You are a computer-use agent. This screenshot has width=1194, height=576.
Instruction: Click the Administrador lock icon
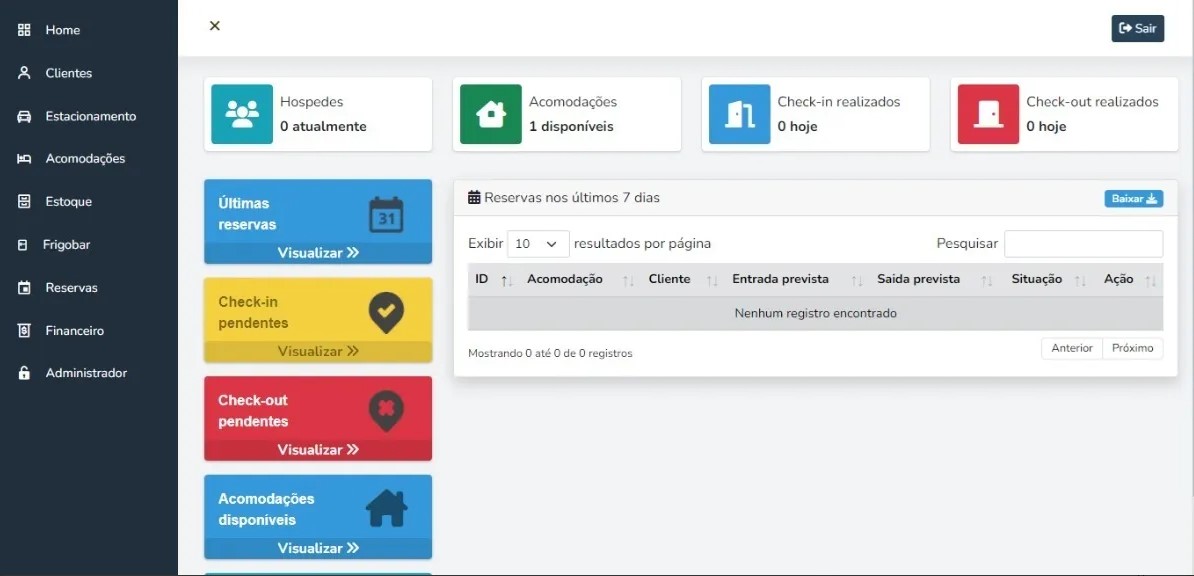coord(22,372)
